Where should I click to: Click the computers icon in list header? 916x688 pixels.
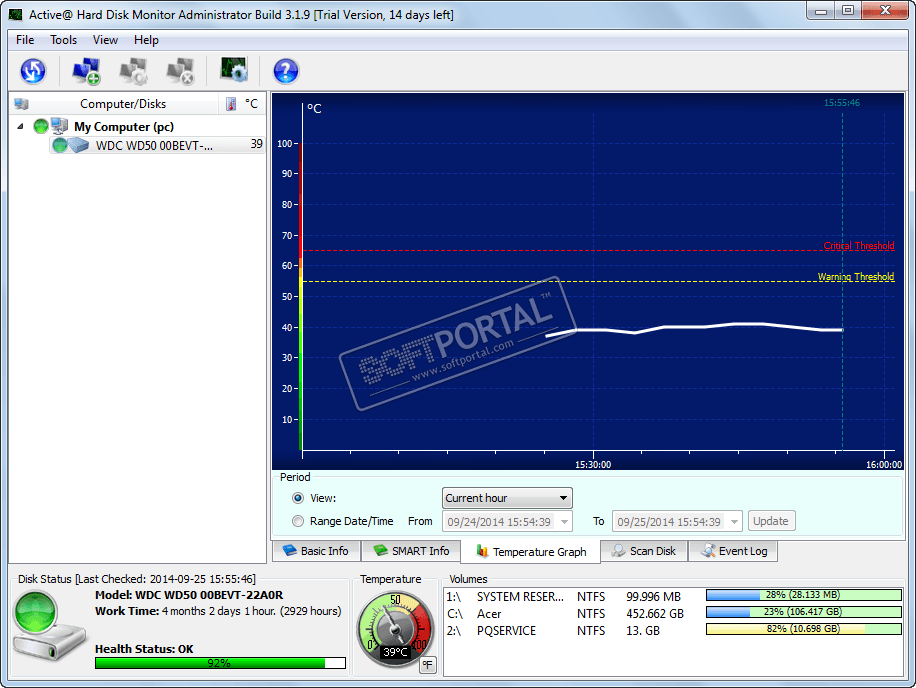(22, 104)
